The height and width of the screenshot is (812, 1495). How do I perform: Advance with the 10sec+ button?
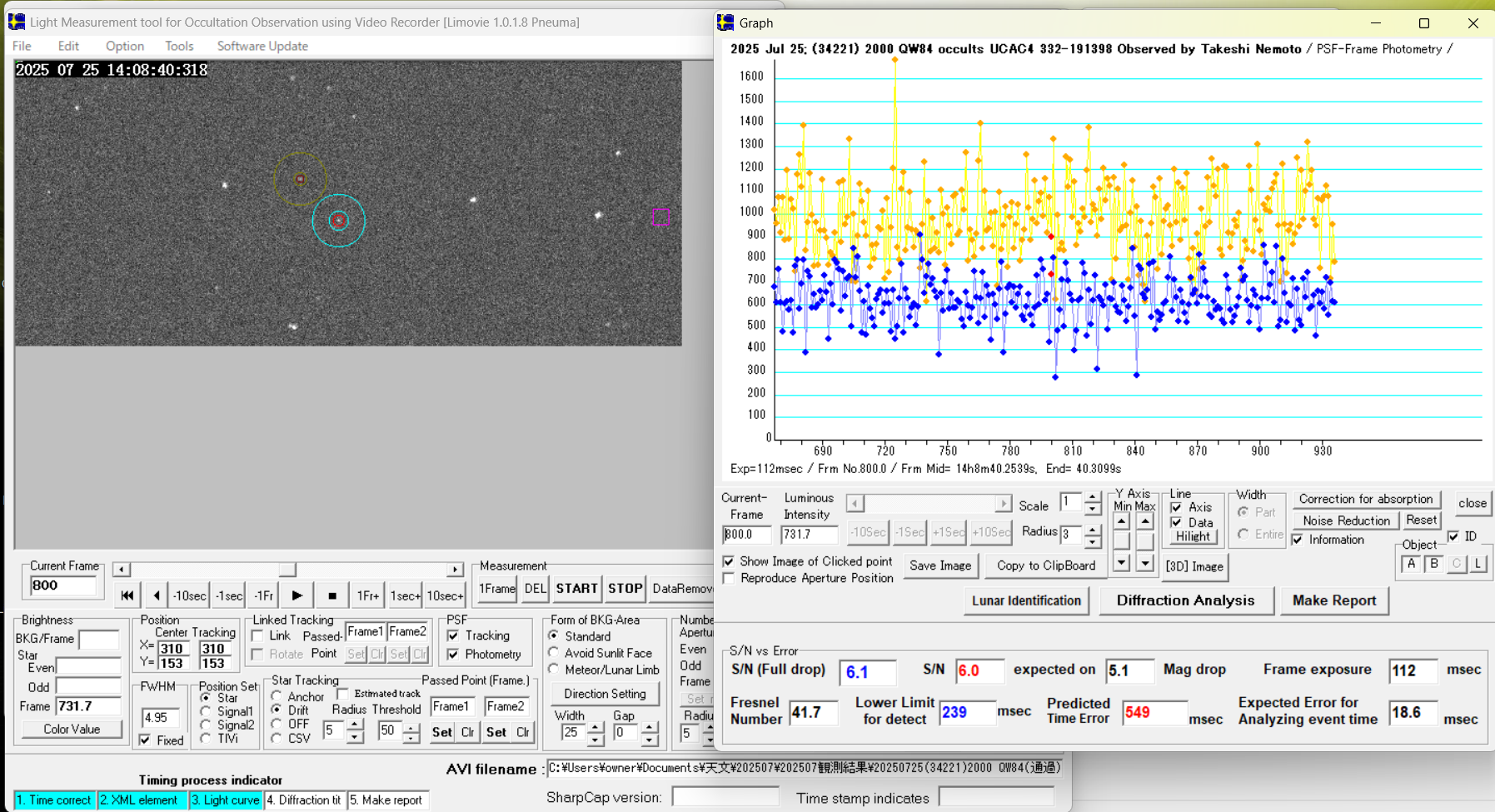point(445,595)
